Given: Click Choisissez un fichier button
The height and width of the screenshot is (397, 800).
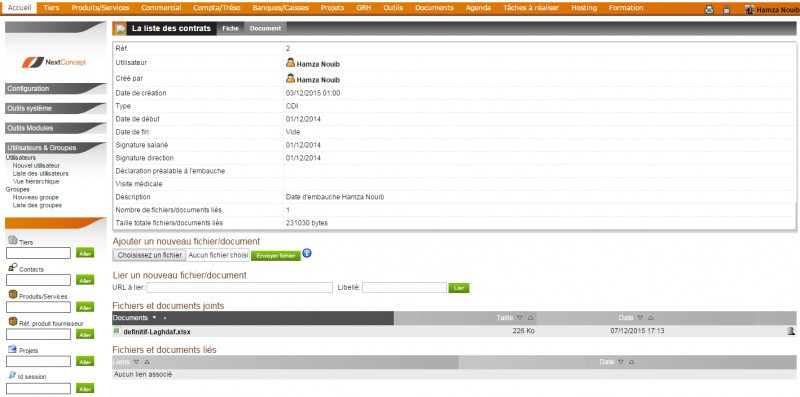Looking at the screenshot, I should (149, 255).
